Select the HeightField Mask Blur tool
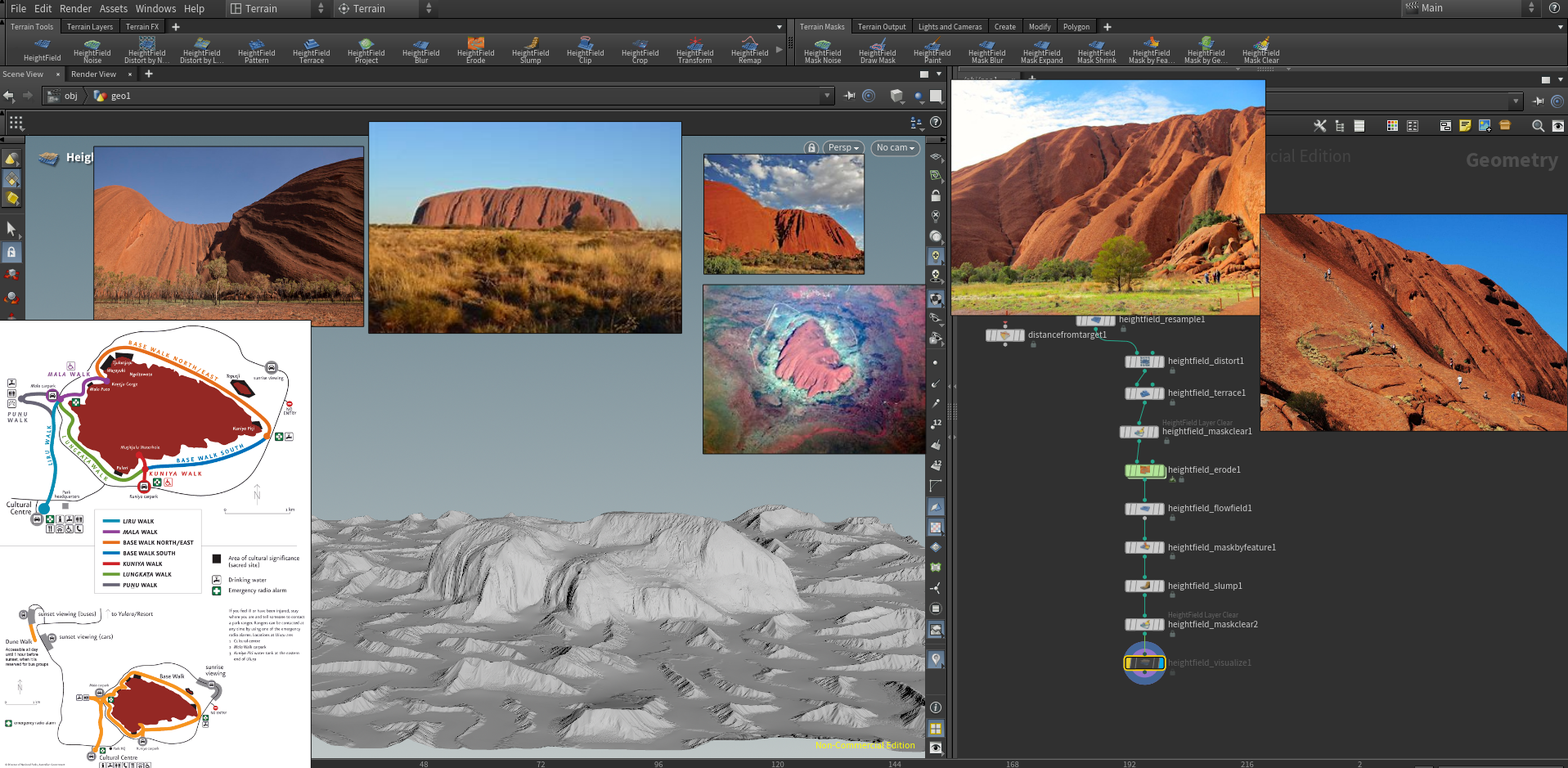 click(986, 51)
